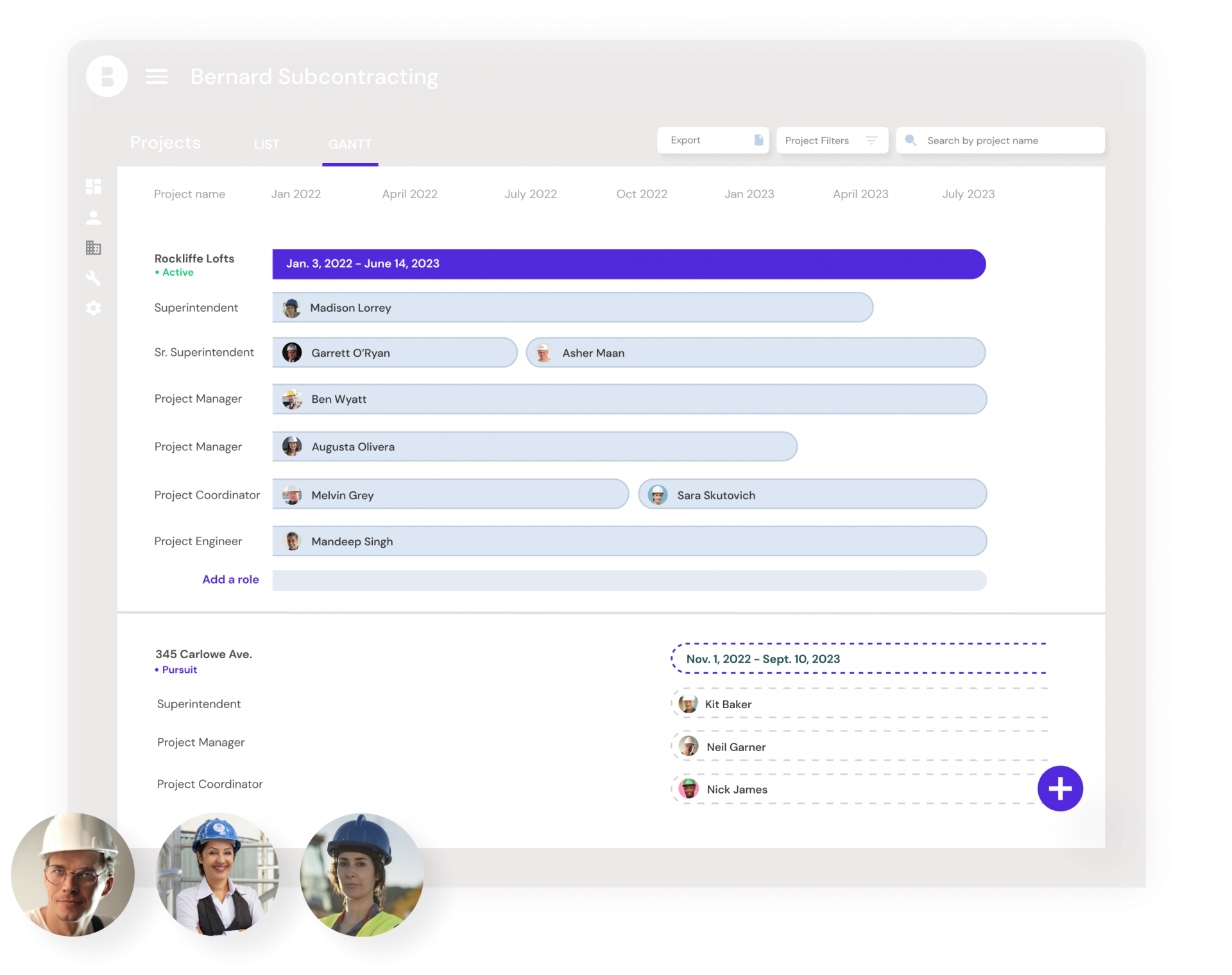This screenshot has width=1232, height=975.
Task: Select the Rockliffe Lofts date range bar
Action: pos(628,264)
